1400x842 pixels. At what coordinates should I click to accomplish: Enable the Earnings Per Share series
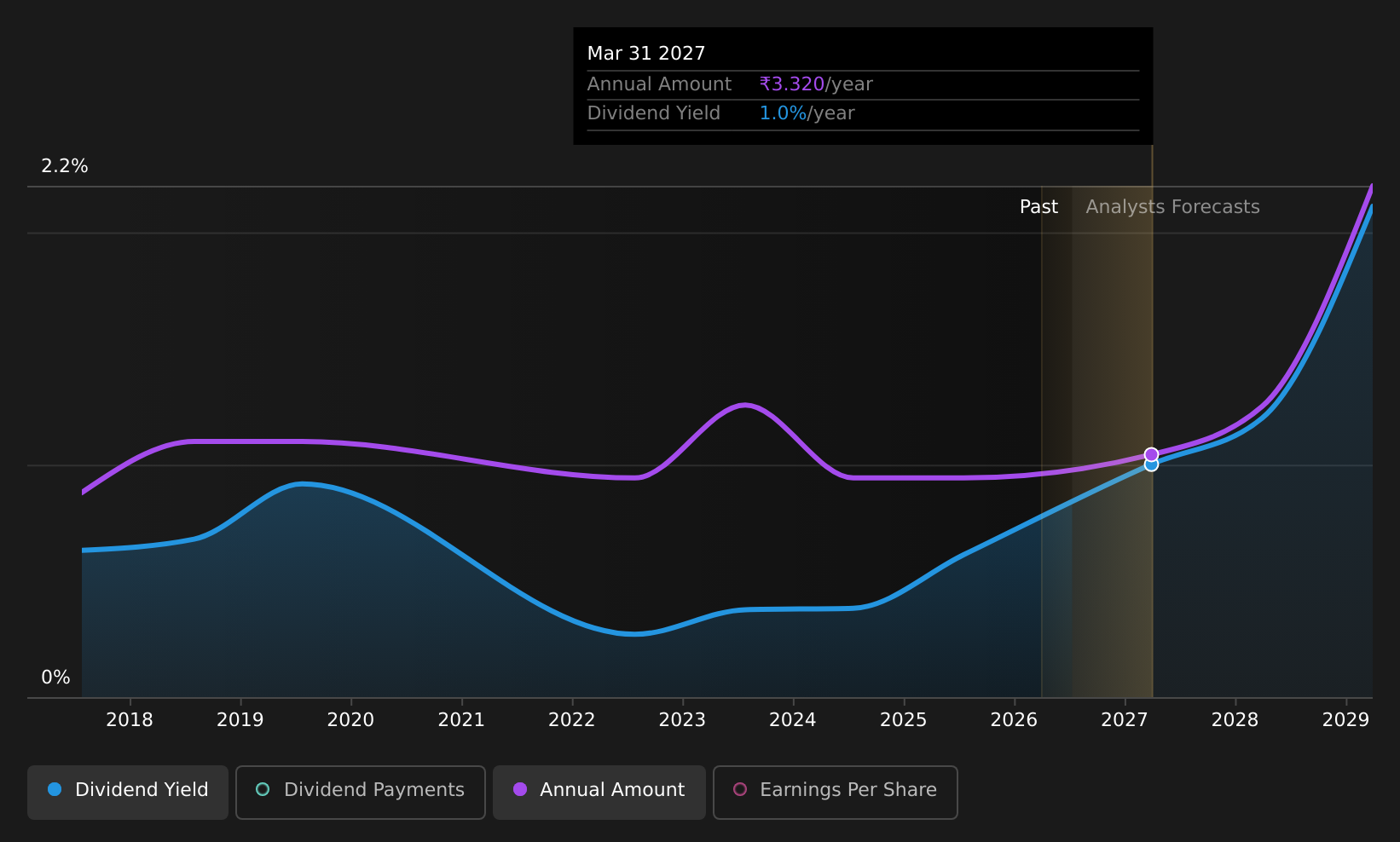[x=835, y=792]
